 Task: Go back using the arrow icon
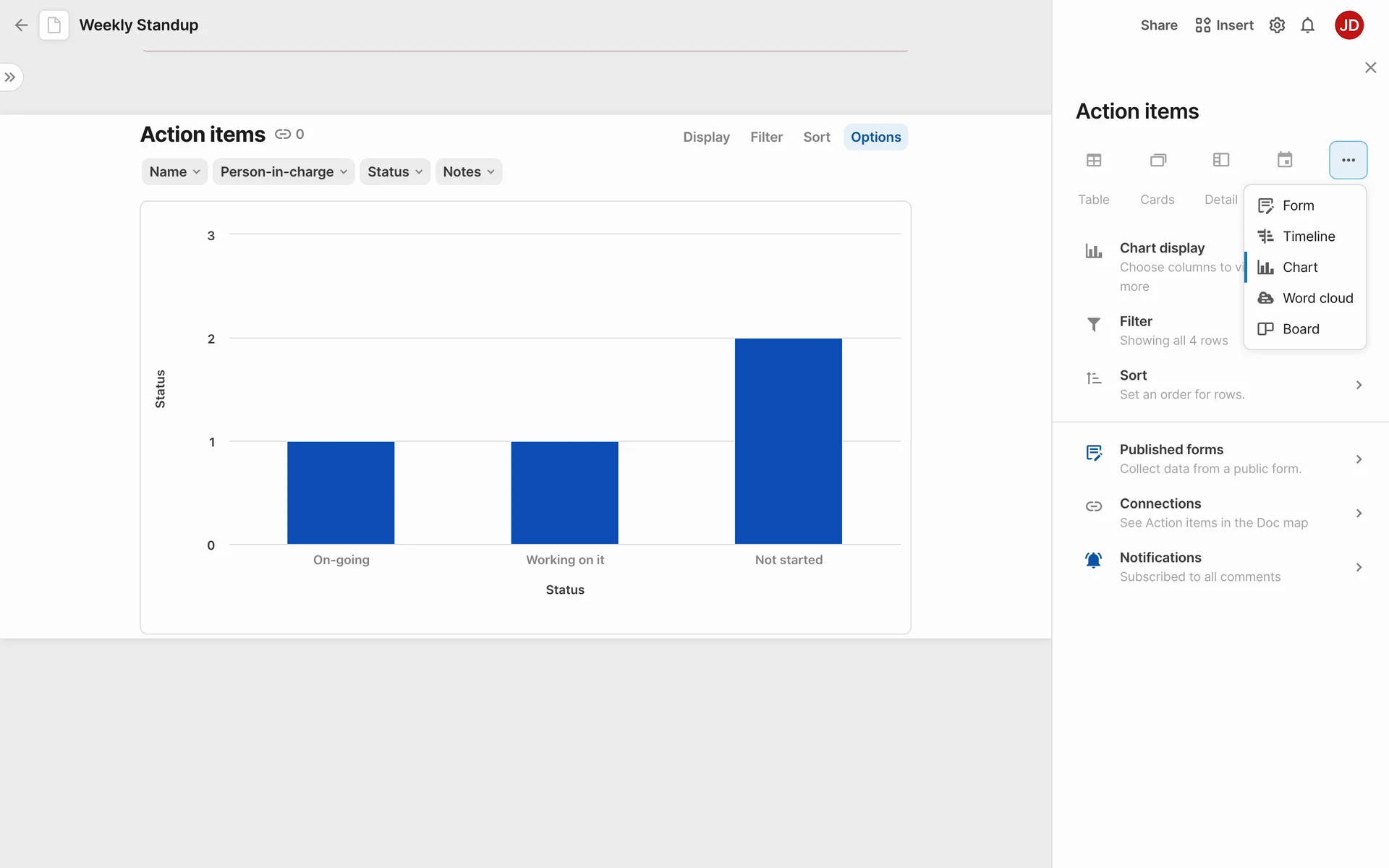(21, 25)
